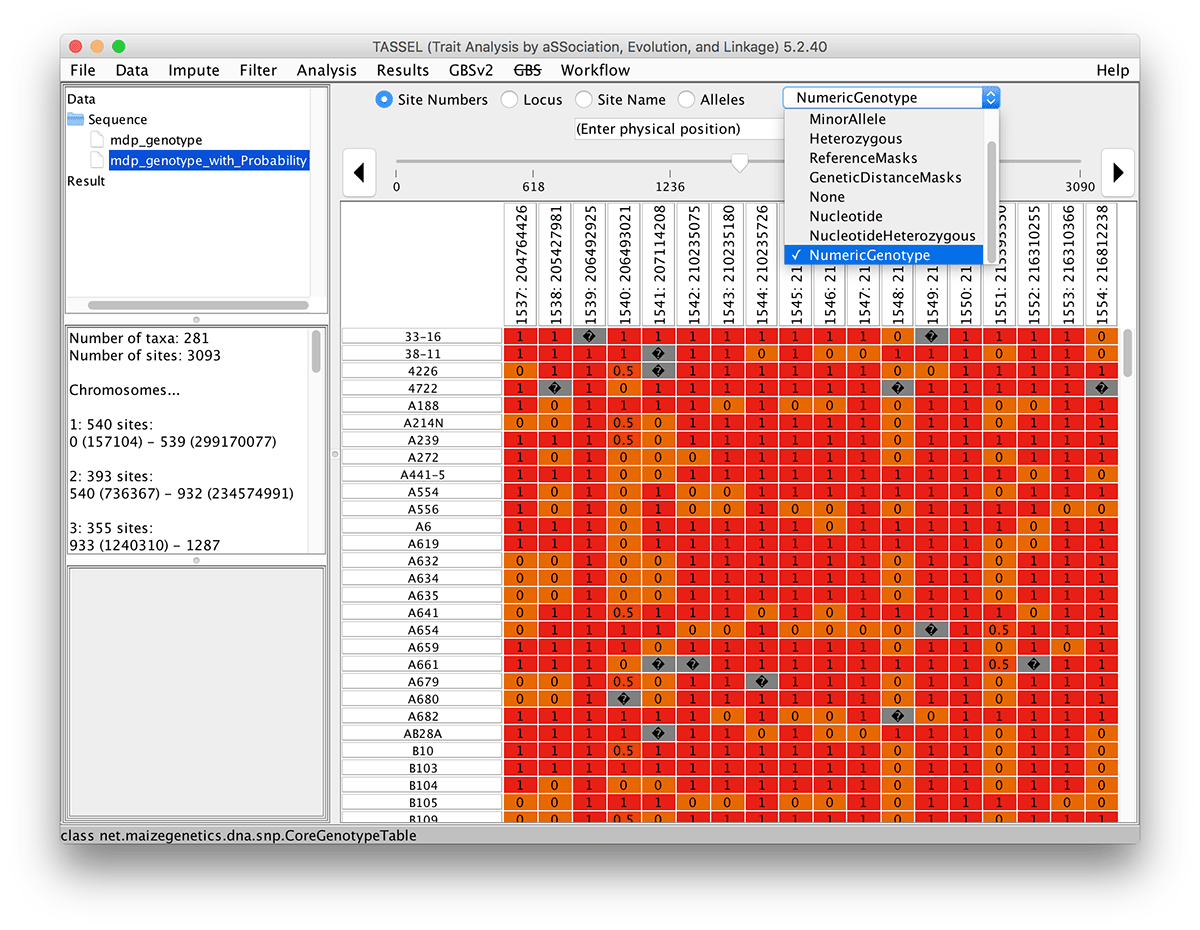Select the Sequence tree node
The width and height of the screenshot is (1200, 930).
117,120
